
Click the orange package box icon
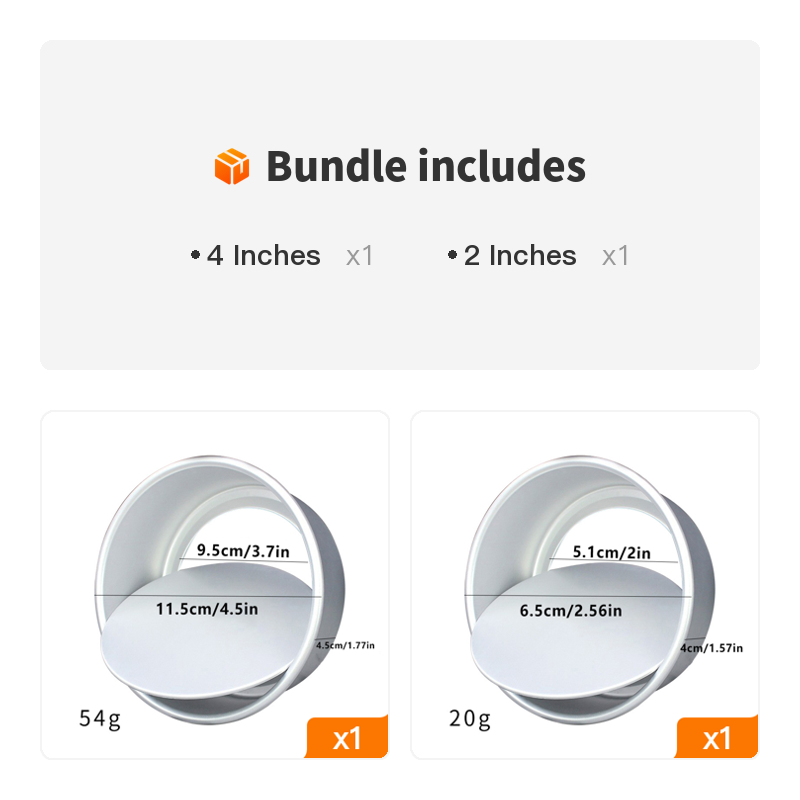[232, 166]
